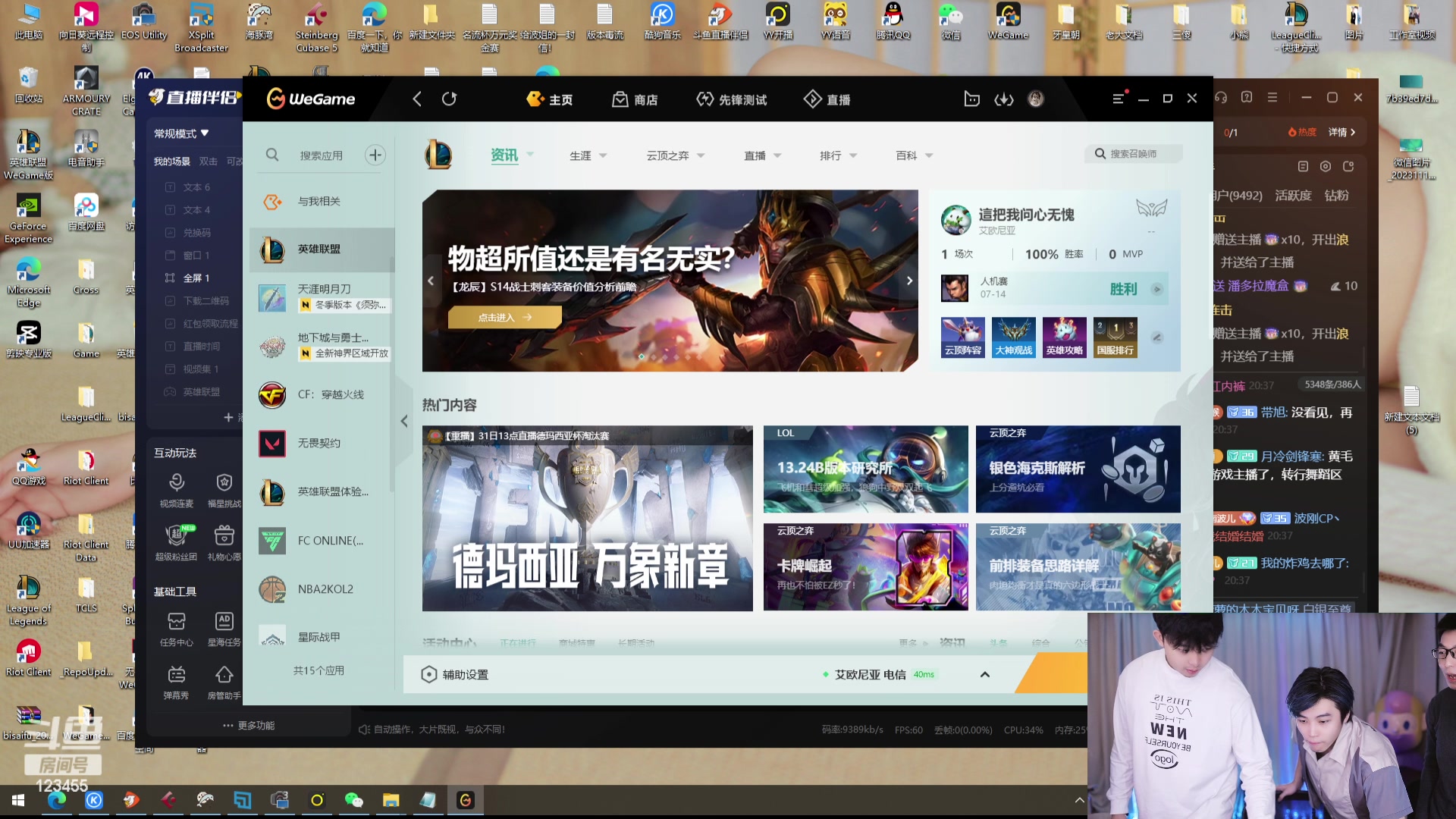Viewport: 1456px width, 819px height.
Task: Open 视频连麦 under 互动玩法
Action: click(177, 489)
